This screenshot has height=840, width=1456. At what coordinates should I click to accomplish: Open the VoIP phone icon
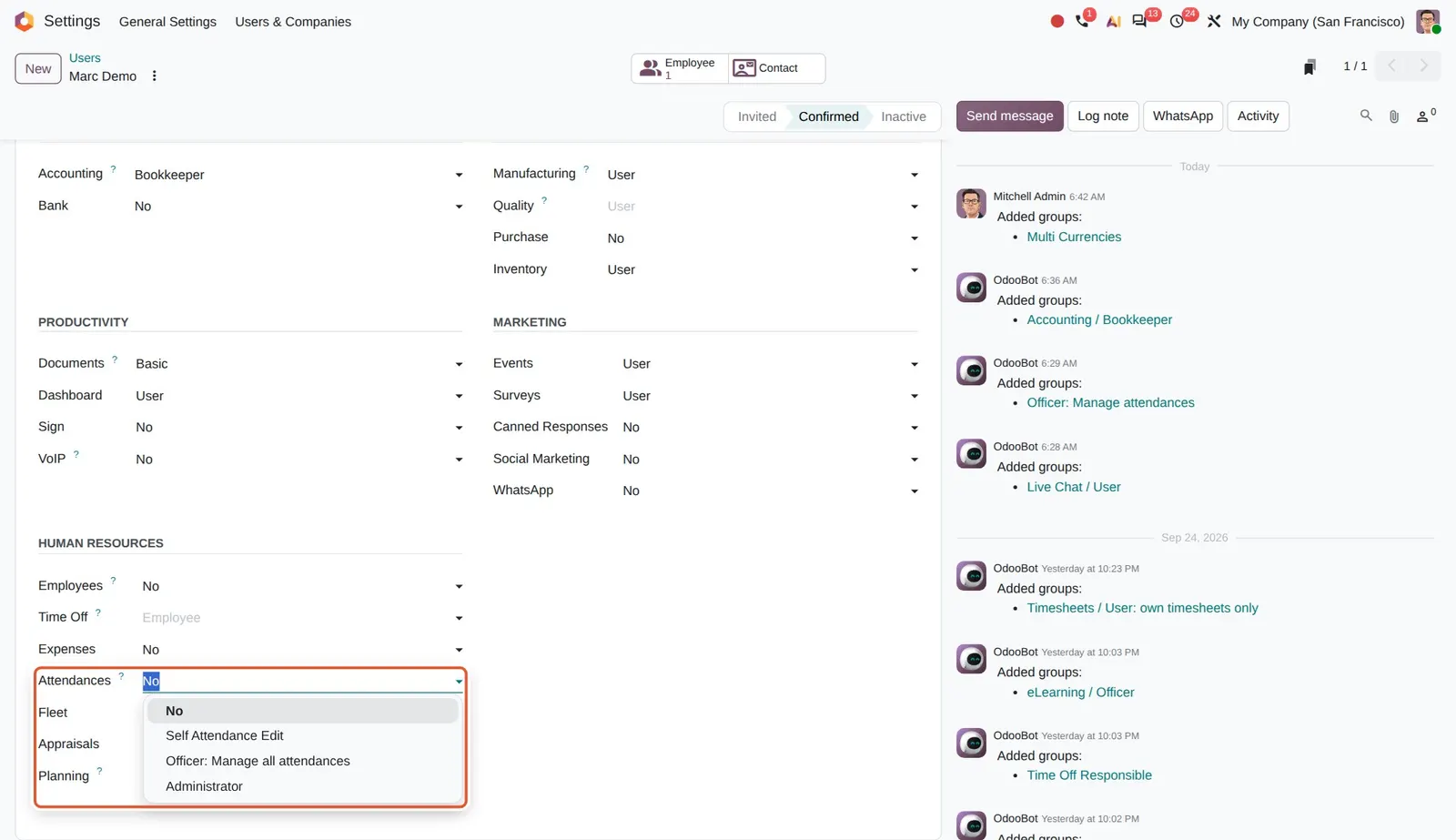[1082, 21]
